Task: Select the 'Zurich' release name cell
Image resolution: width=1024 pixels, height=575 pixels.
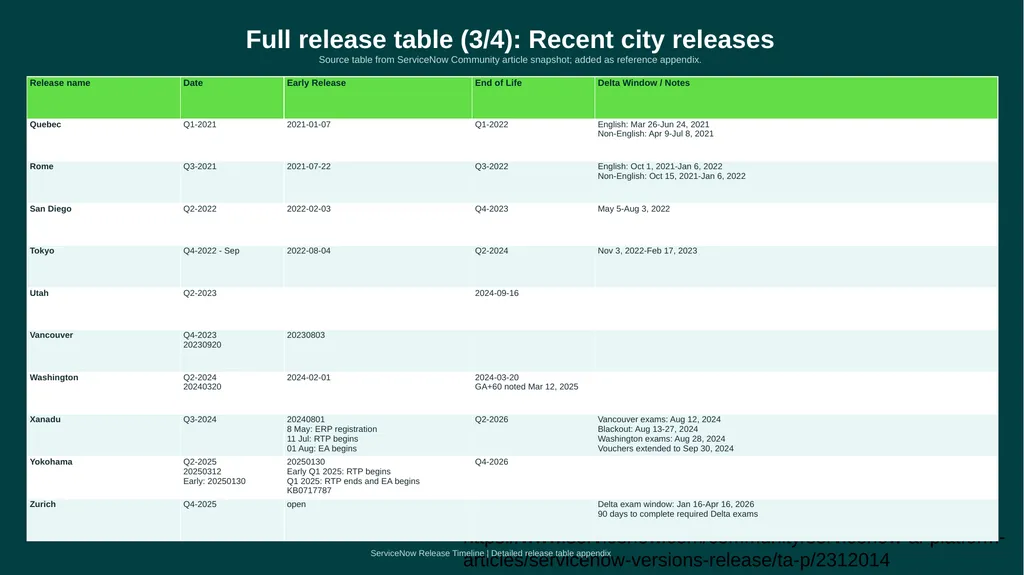Action: pyautogui.click(x=103, y=519)
